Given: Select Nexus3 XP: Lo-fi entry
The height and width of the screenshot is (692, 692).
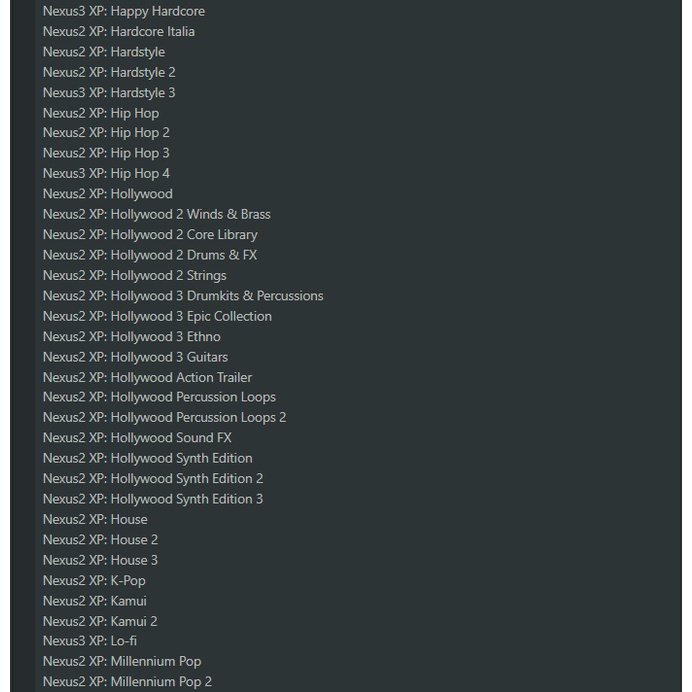Looking at the screenshot, I should pyautogui.click(x=90, y=641).
